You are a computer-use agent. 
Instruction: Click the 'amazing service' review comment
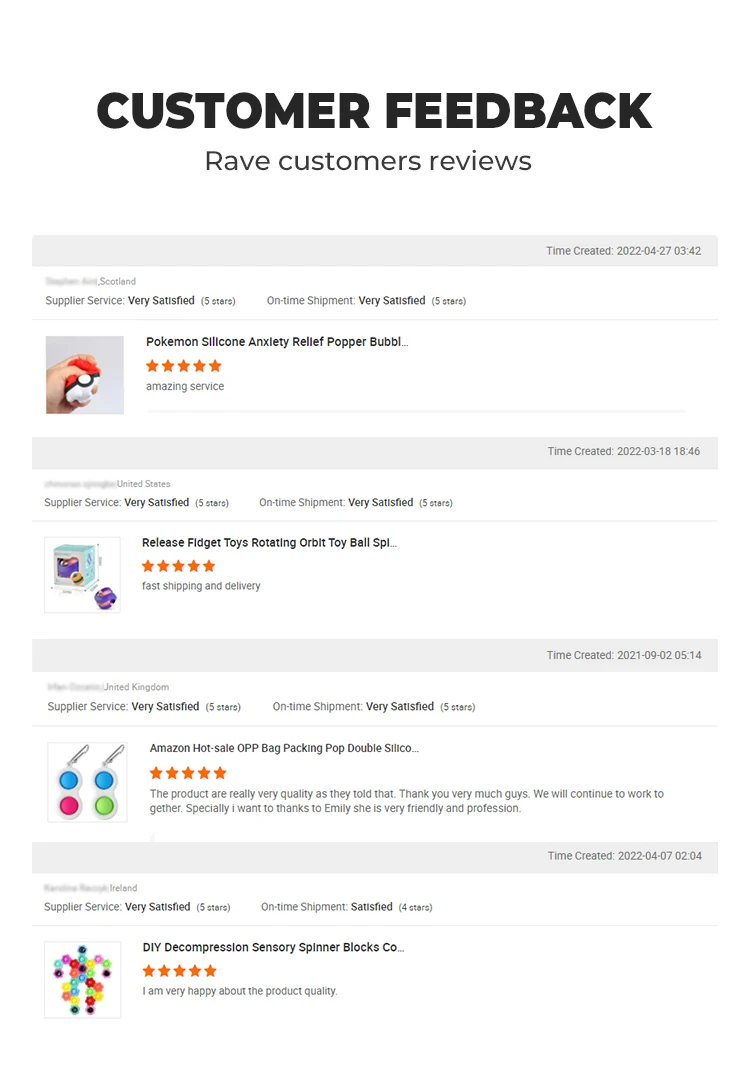(x=185, y=386)
